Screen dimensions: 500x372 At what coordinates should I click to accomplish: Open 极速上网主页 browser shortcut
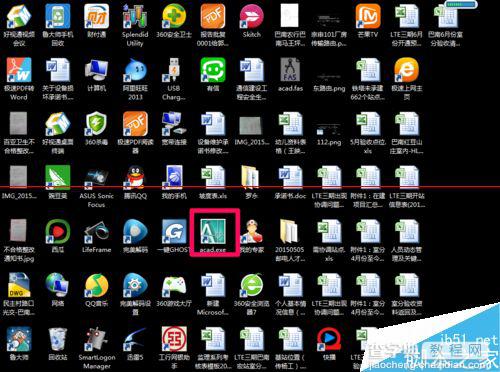click(406, 69)
